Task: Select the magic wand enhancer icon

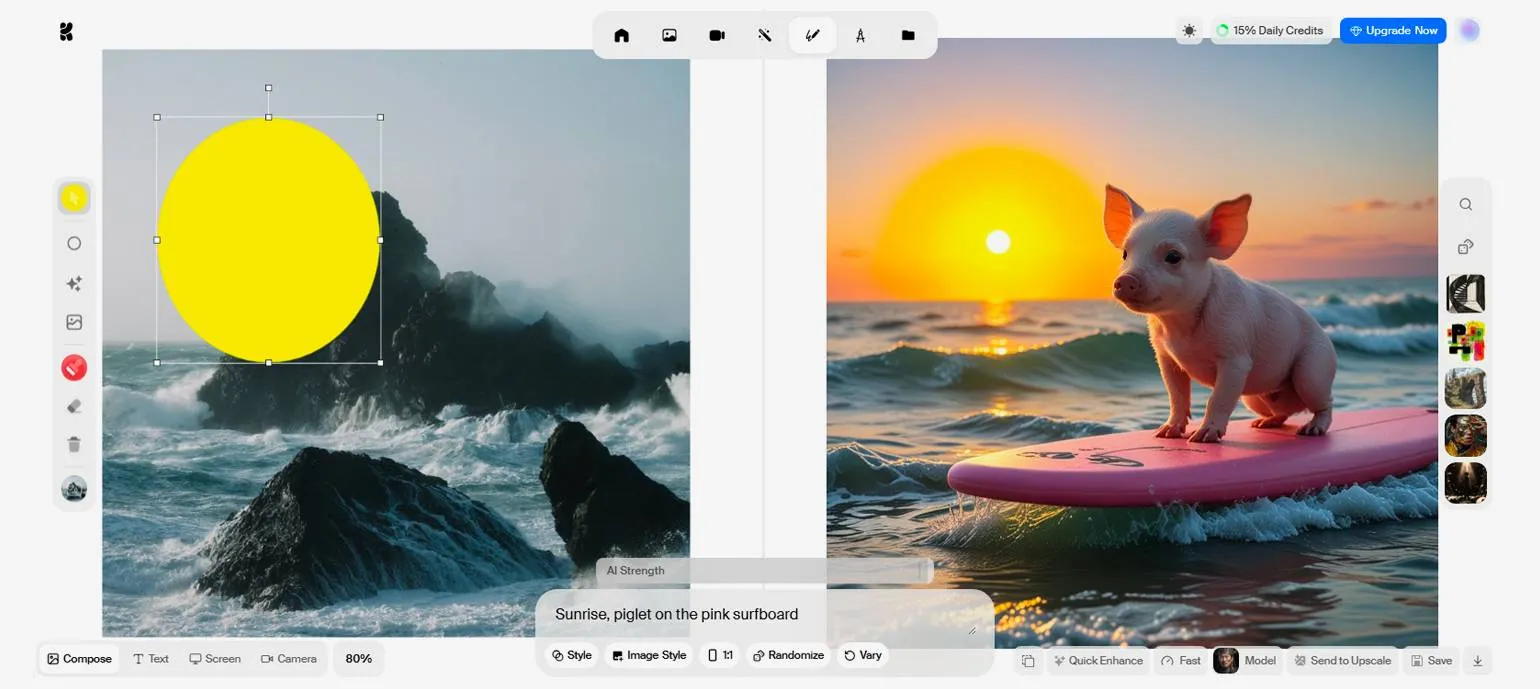Action: pyautogui.click(x=765, y=35)
